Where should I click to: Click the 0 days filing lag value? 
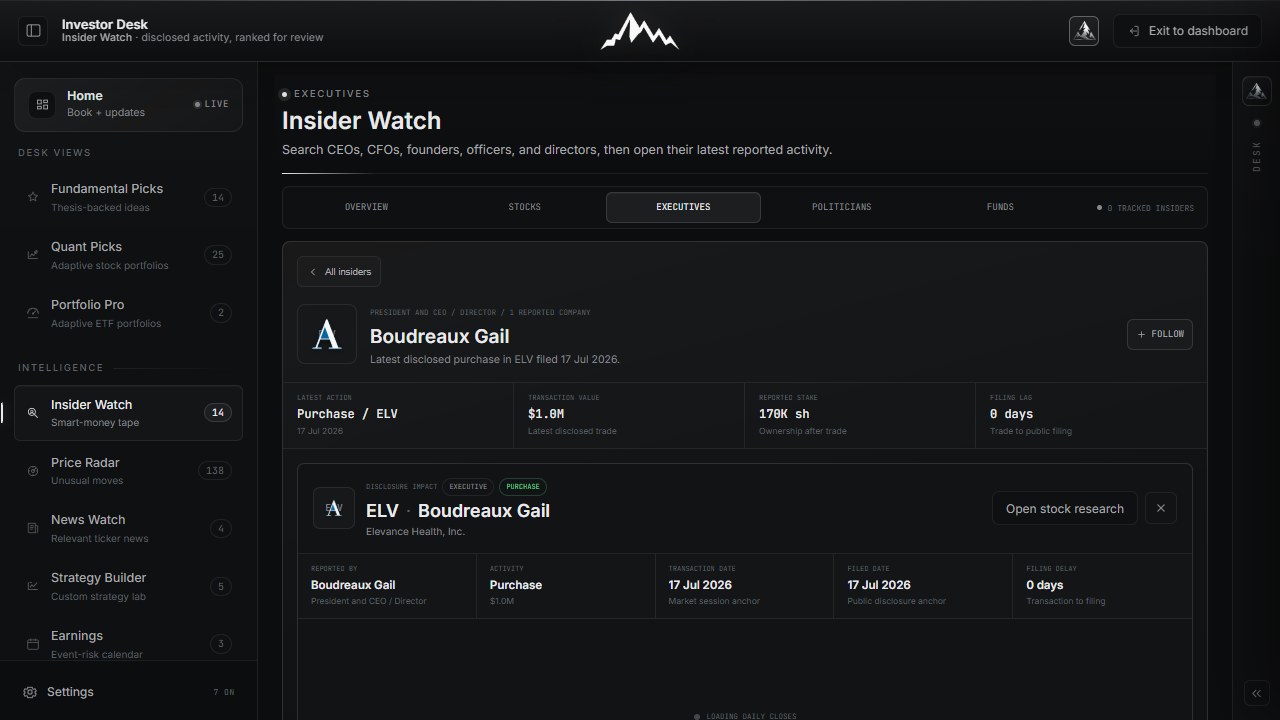(1011, 414)
